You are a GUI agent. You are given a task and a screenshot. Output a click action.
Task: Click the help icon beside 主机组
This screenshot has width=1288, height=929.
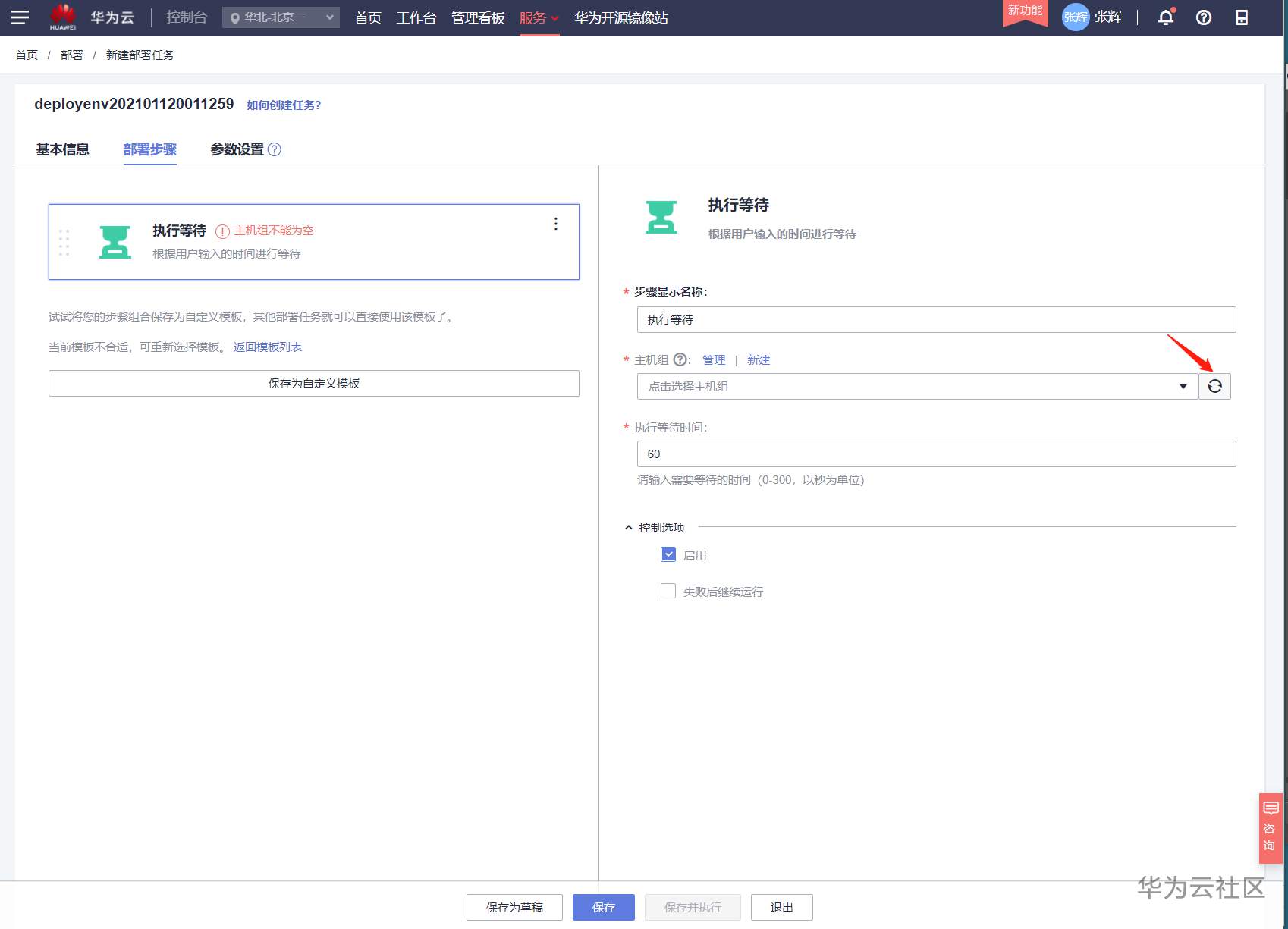(680, 359)
